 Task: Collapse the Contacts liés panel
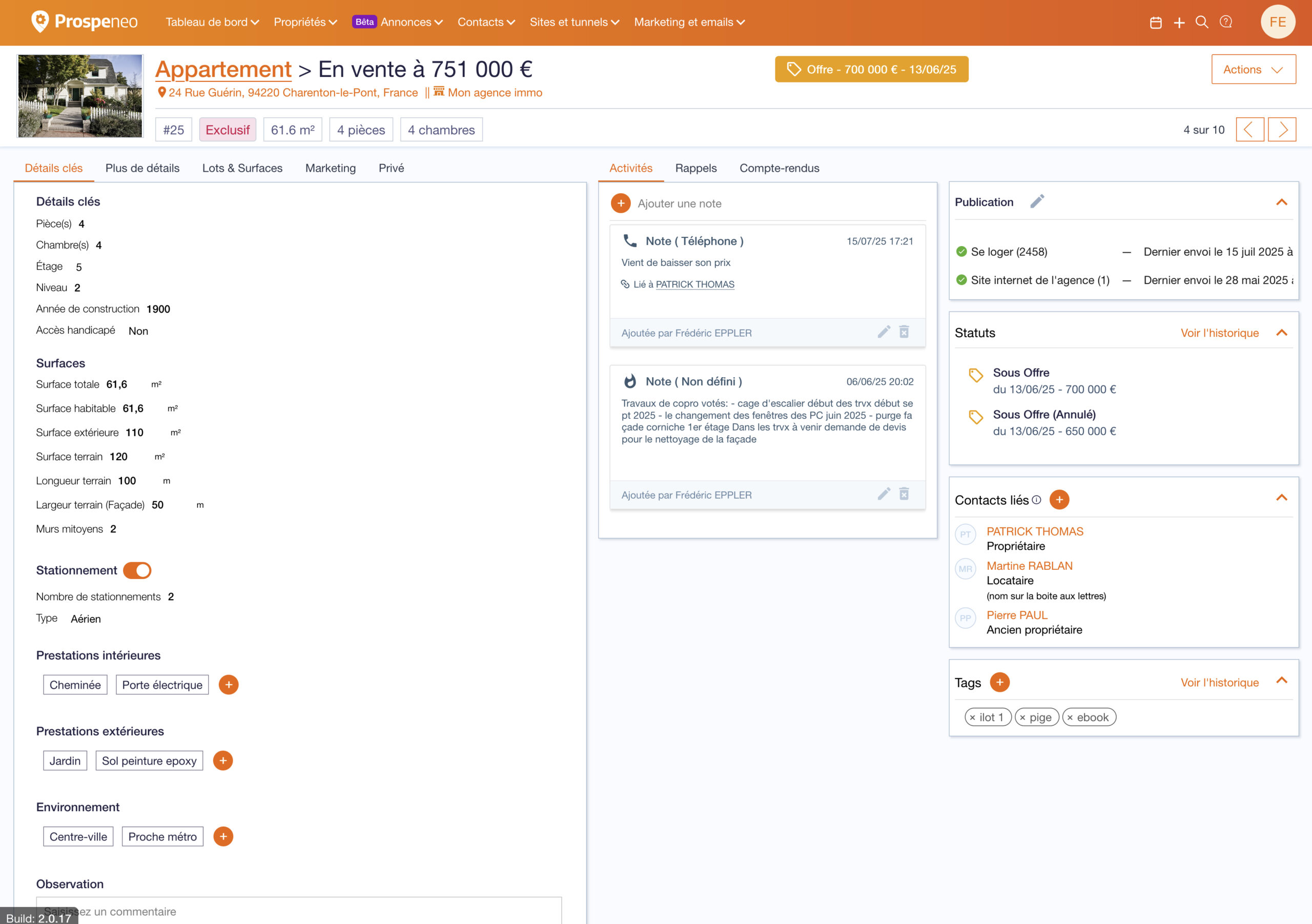(x=1282, y=498)
